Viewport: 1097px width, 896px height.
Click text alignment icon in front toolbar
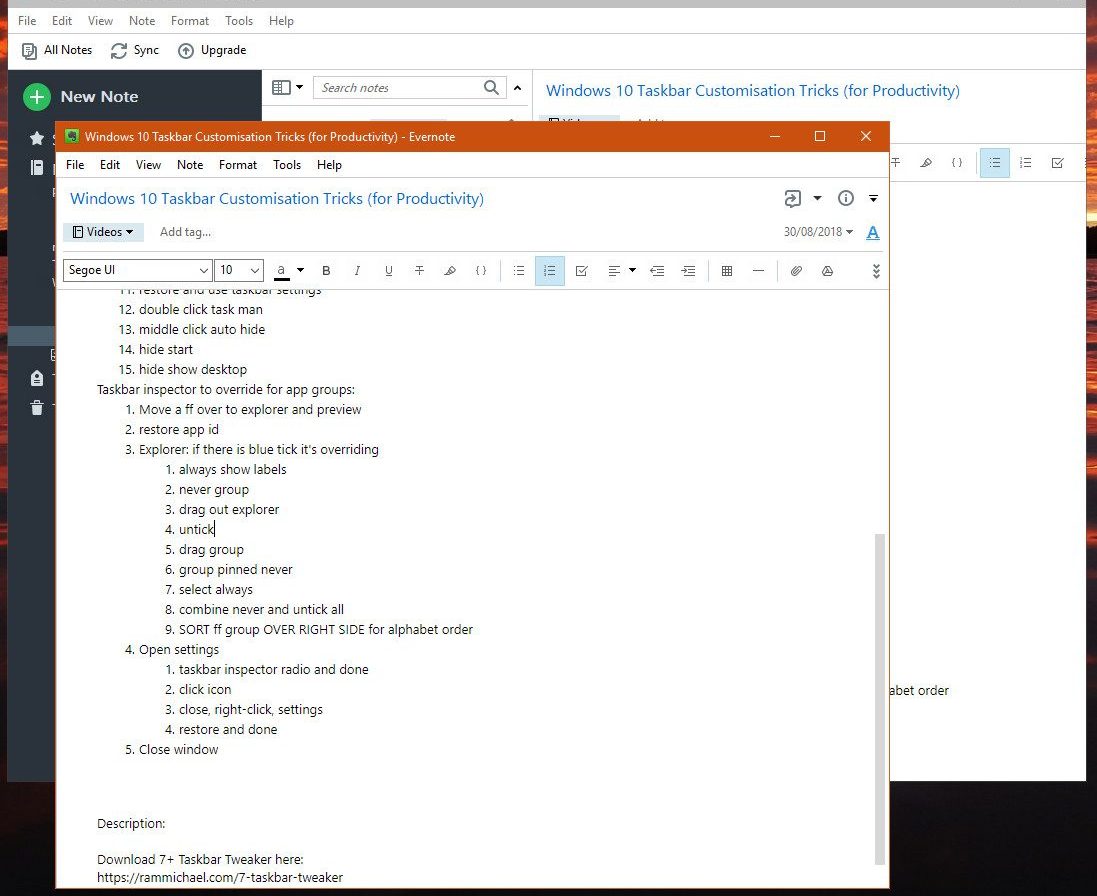[614, 271]
